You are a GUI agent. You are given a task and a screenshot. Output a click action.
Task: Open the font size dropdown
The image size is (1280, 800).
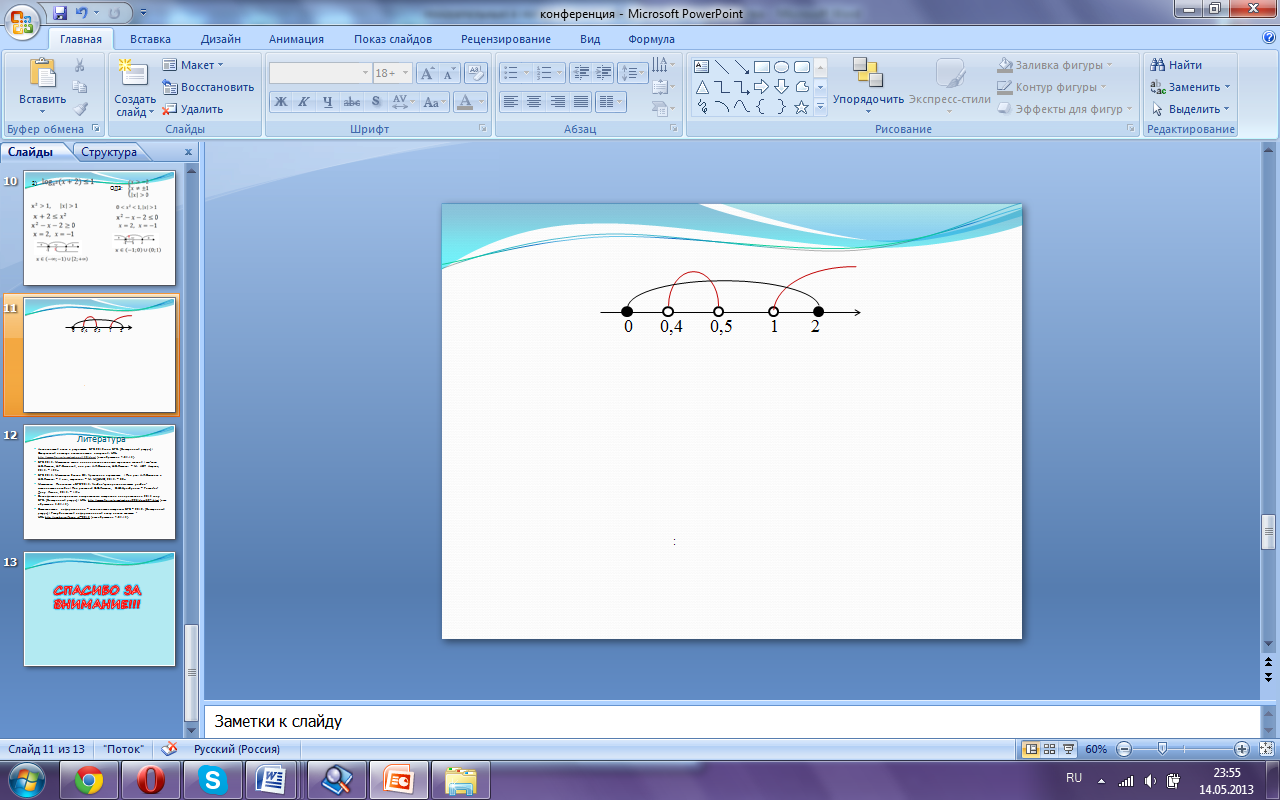coord(404,73)
